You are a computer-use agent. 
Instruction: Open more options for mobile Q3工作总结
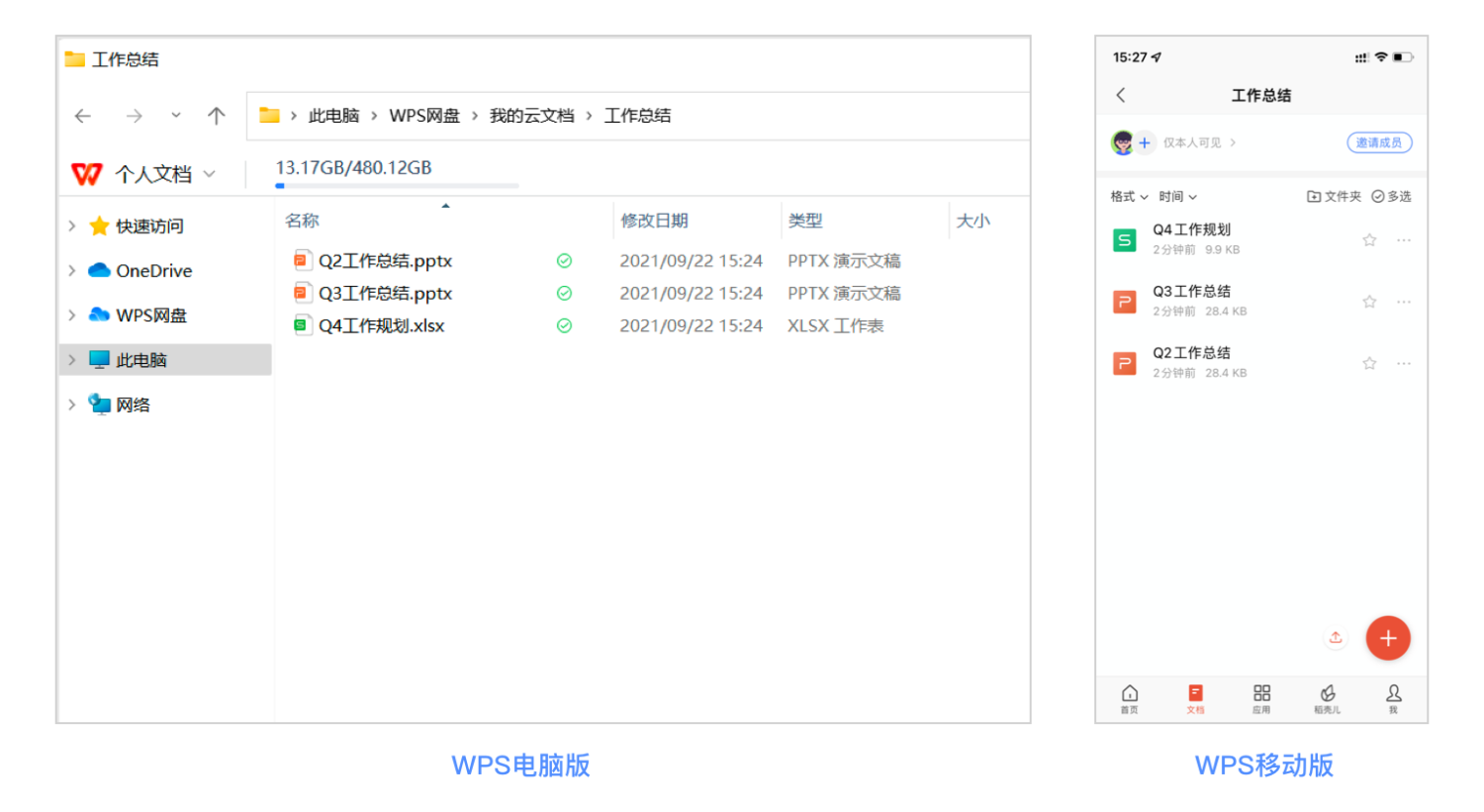[1404, 302]
